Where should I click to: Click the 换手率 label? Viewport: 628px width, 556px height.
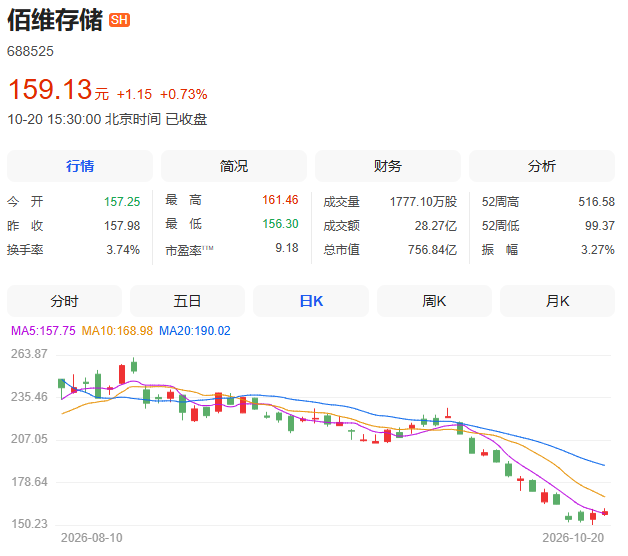[x=25, y=250]
